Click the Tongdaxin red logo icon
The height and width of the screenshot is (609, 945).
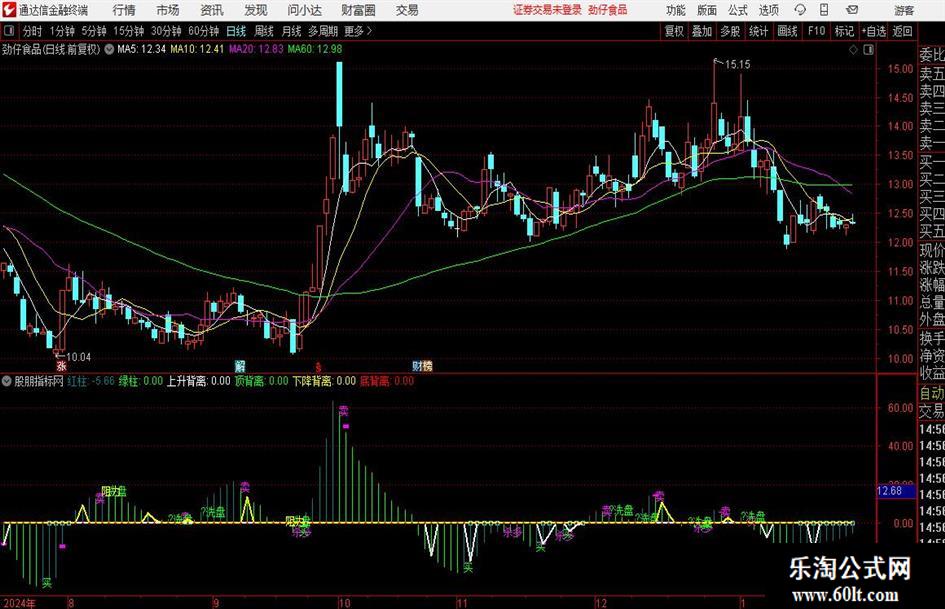(x=8, y=10)
